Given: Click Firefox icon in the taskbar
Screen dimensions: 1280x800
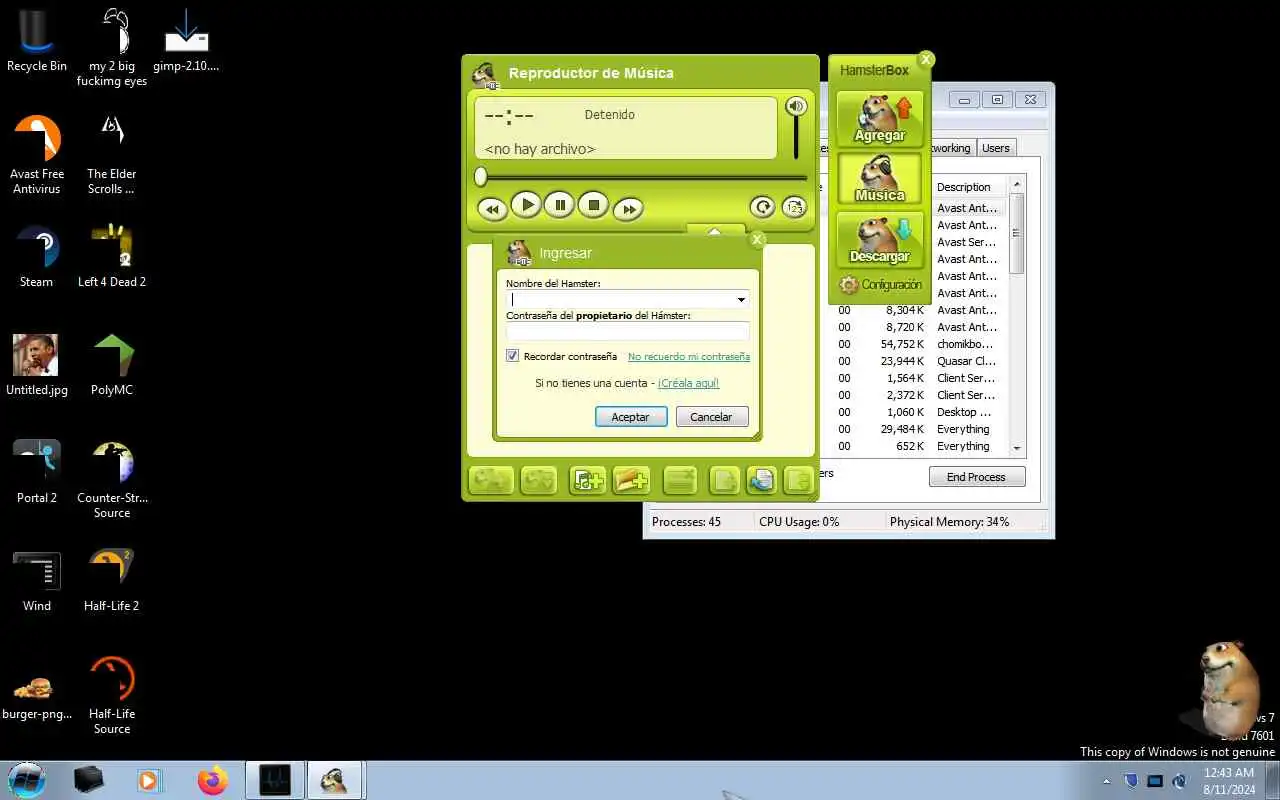Looking at the screenshot, I should 212,780.
